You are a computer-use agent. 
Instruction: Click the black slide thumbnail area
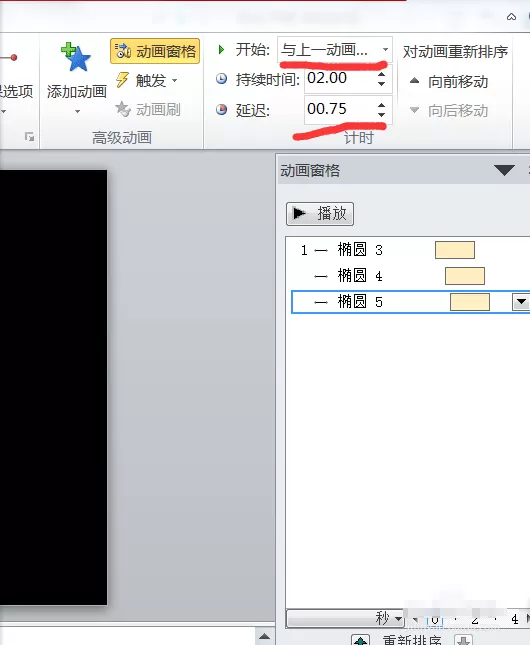(x=53, y=387)
